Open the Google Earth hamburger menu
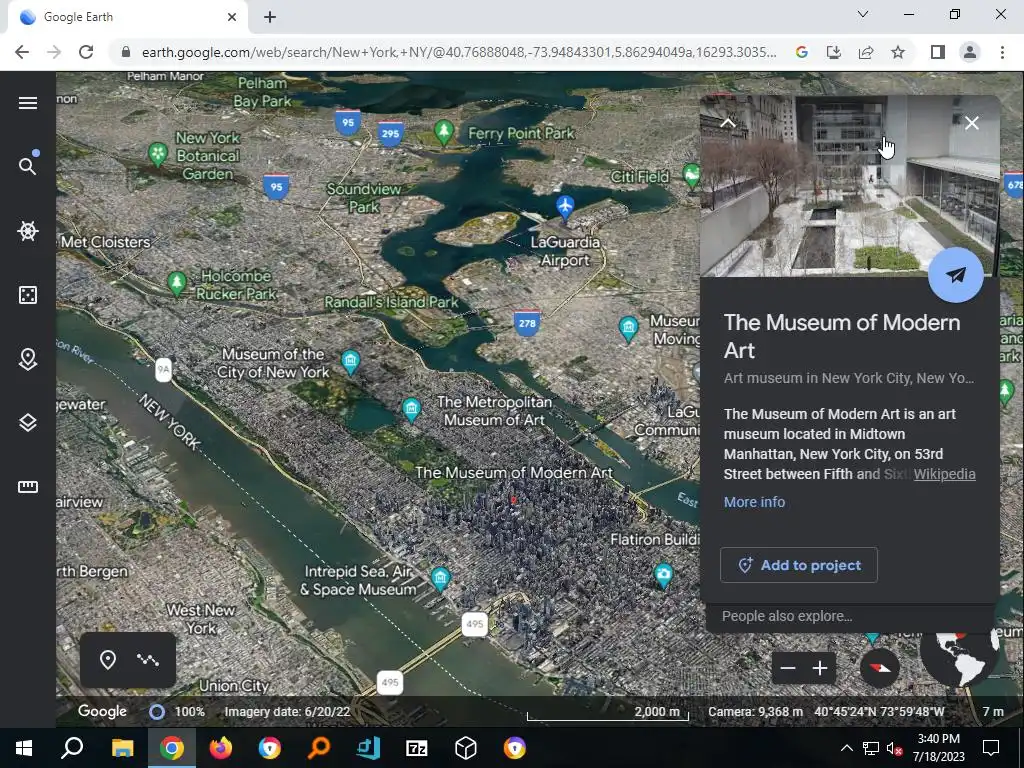1024x768 pixels. (27, 103)
